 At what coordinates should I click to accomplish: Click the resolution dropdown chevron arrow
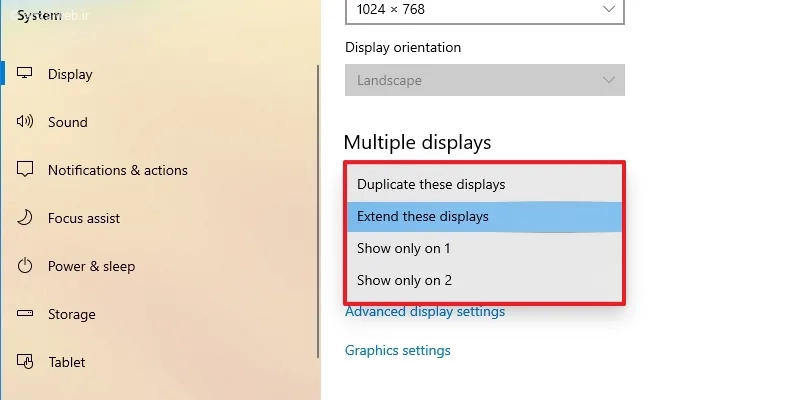pos(609,8)
